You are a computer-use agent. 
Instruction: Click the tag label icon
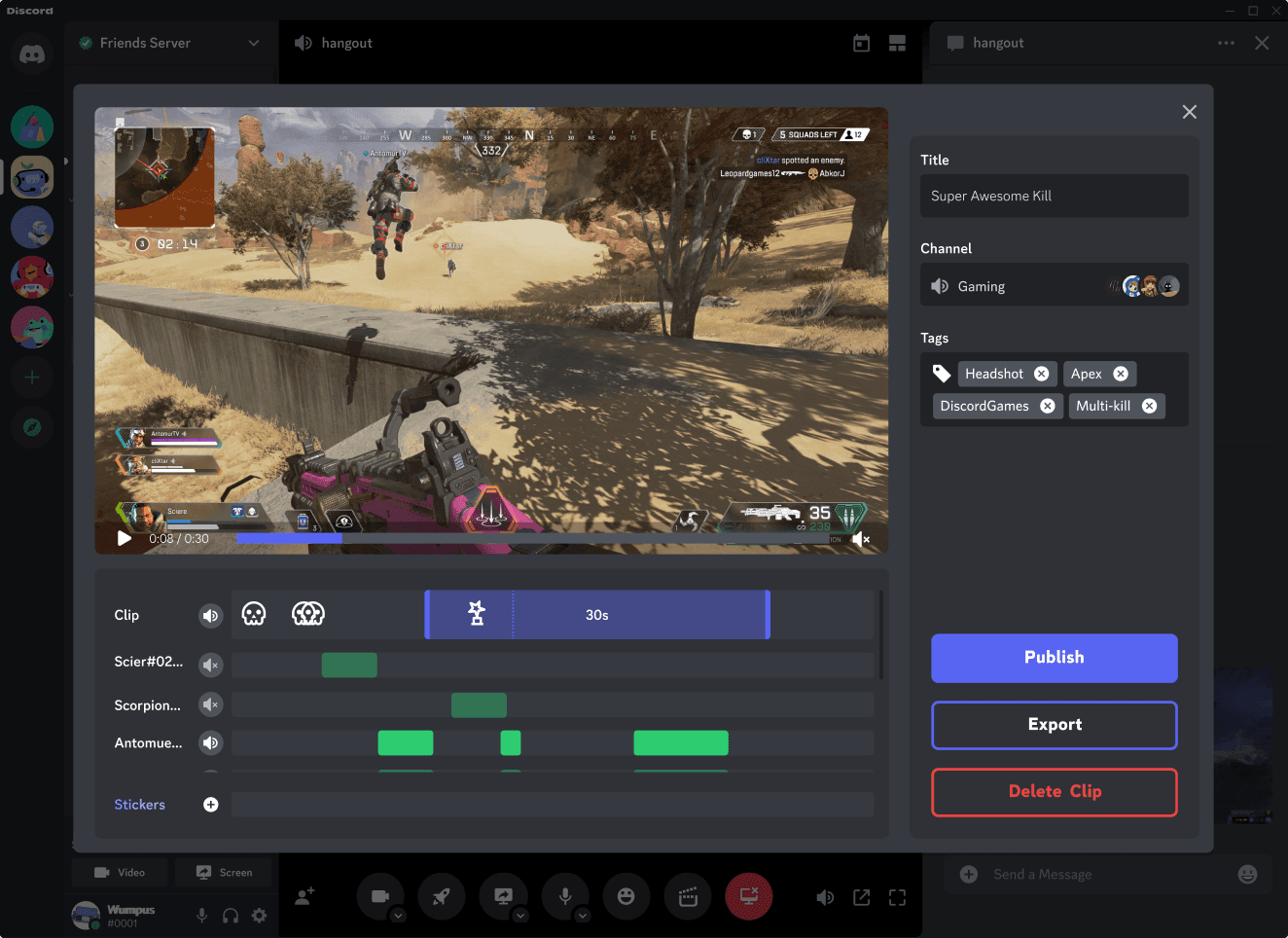941,374
